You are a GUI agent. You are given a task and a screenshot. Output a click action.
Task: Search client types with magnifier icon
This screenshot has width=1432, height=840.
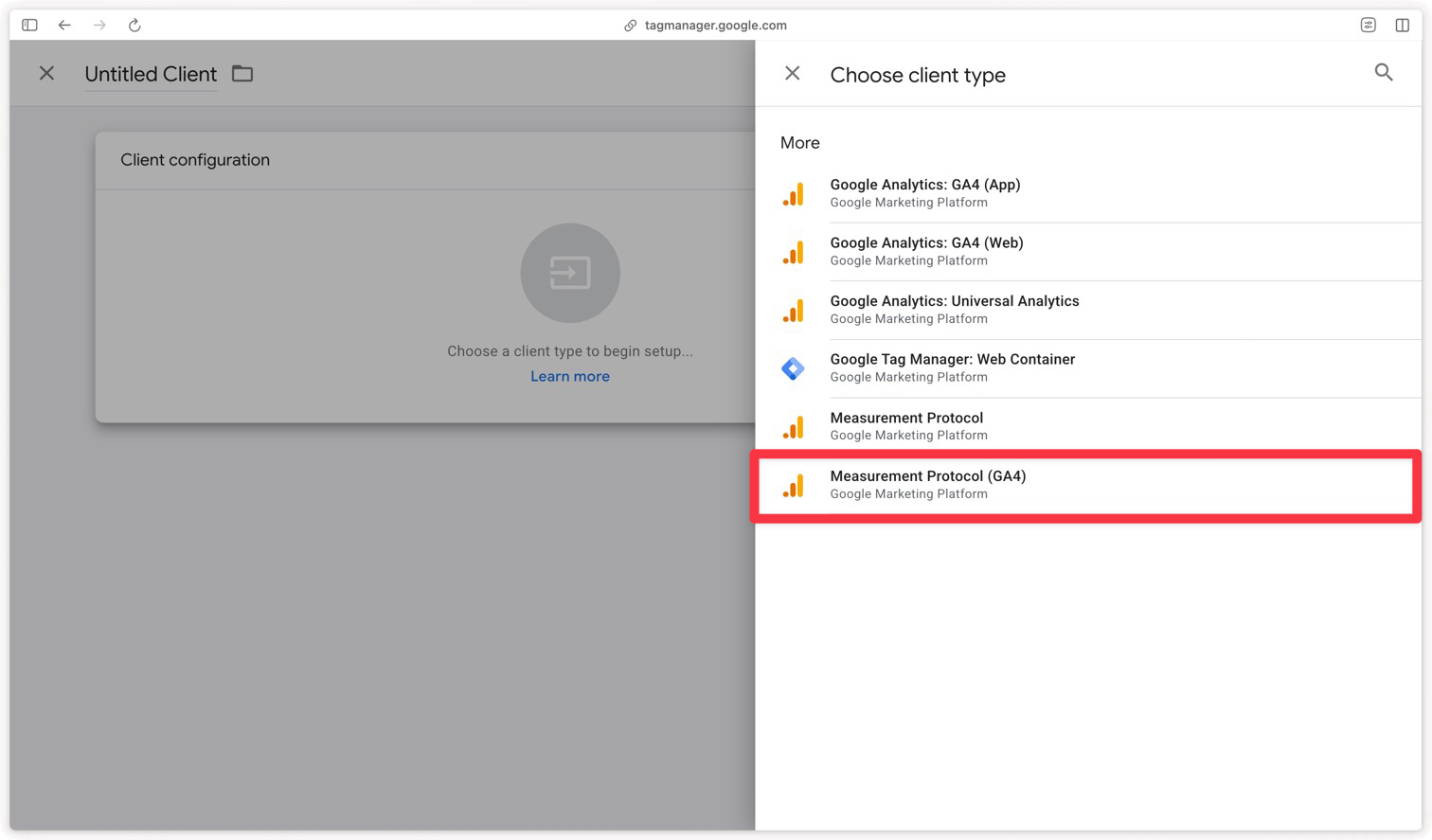pyautogui.click(x=1384, y=72)
